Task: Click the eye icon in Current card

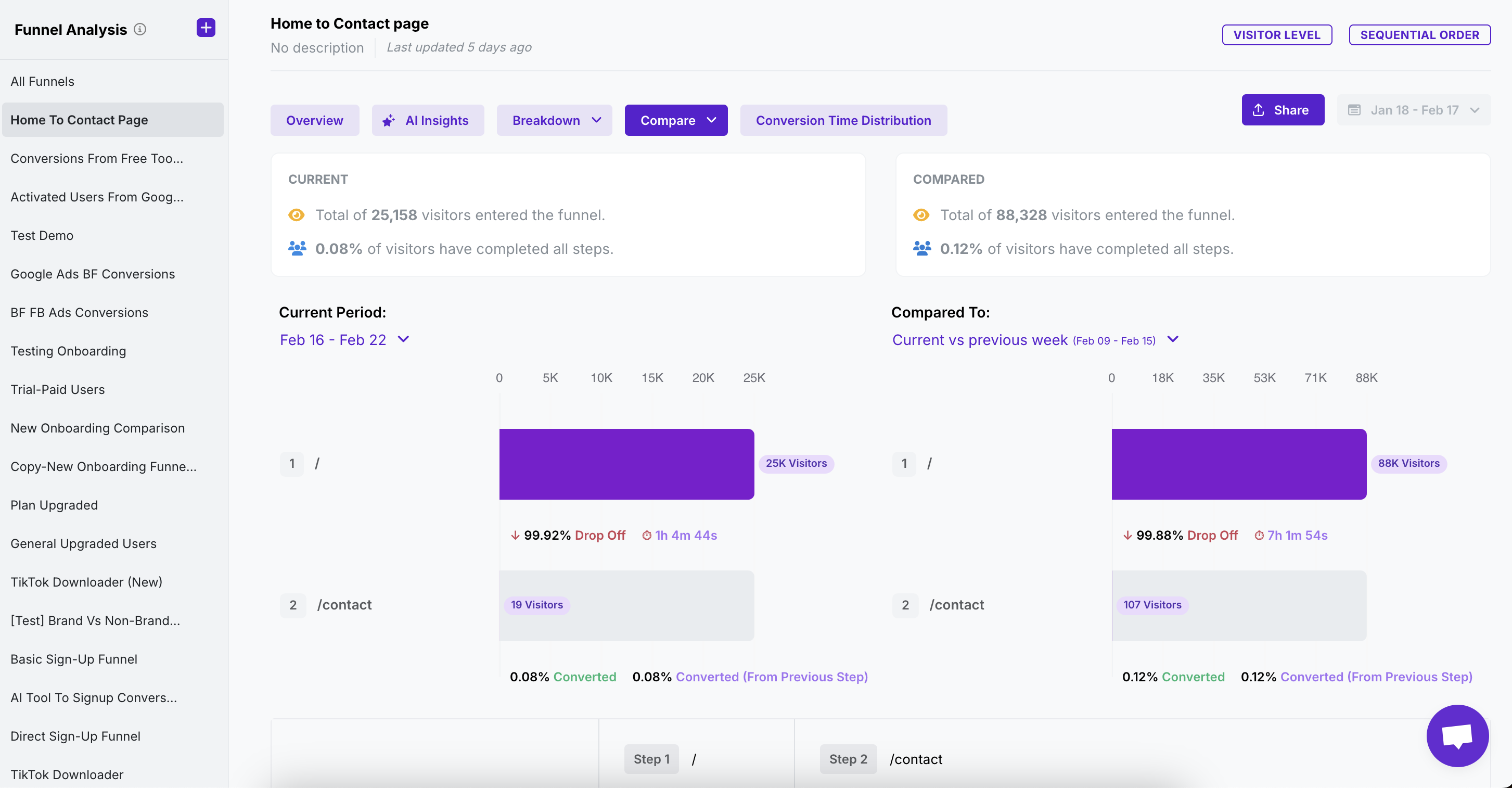Action: pos(297,215)
